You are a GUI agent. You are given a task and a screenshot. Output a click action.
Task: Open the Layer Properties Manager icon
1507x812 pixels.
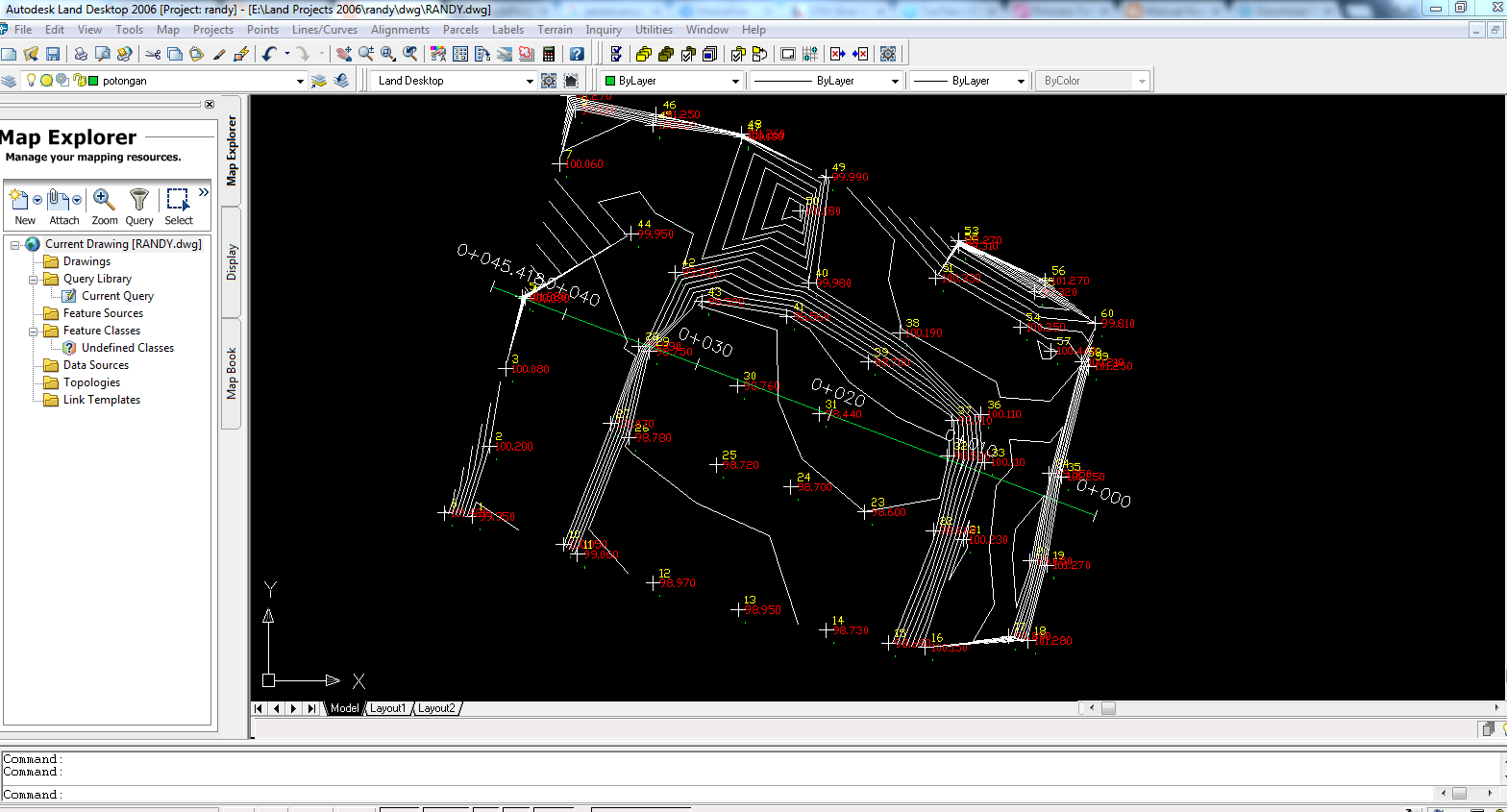[9, 81]
